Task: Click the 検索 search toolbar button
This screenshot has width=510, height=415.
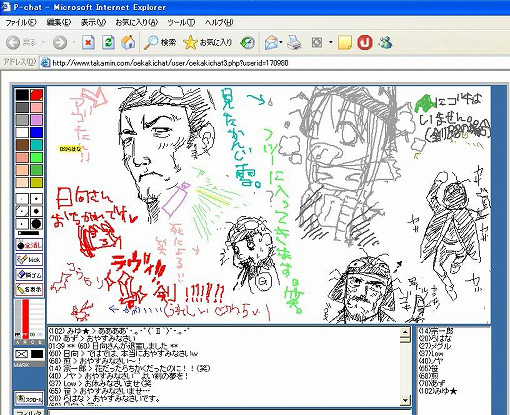Action: point(160,43)
